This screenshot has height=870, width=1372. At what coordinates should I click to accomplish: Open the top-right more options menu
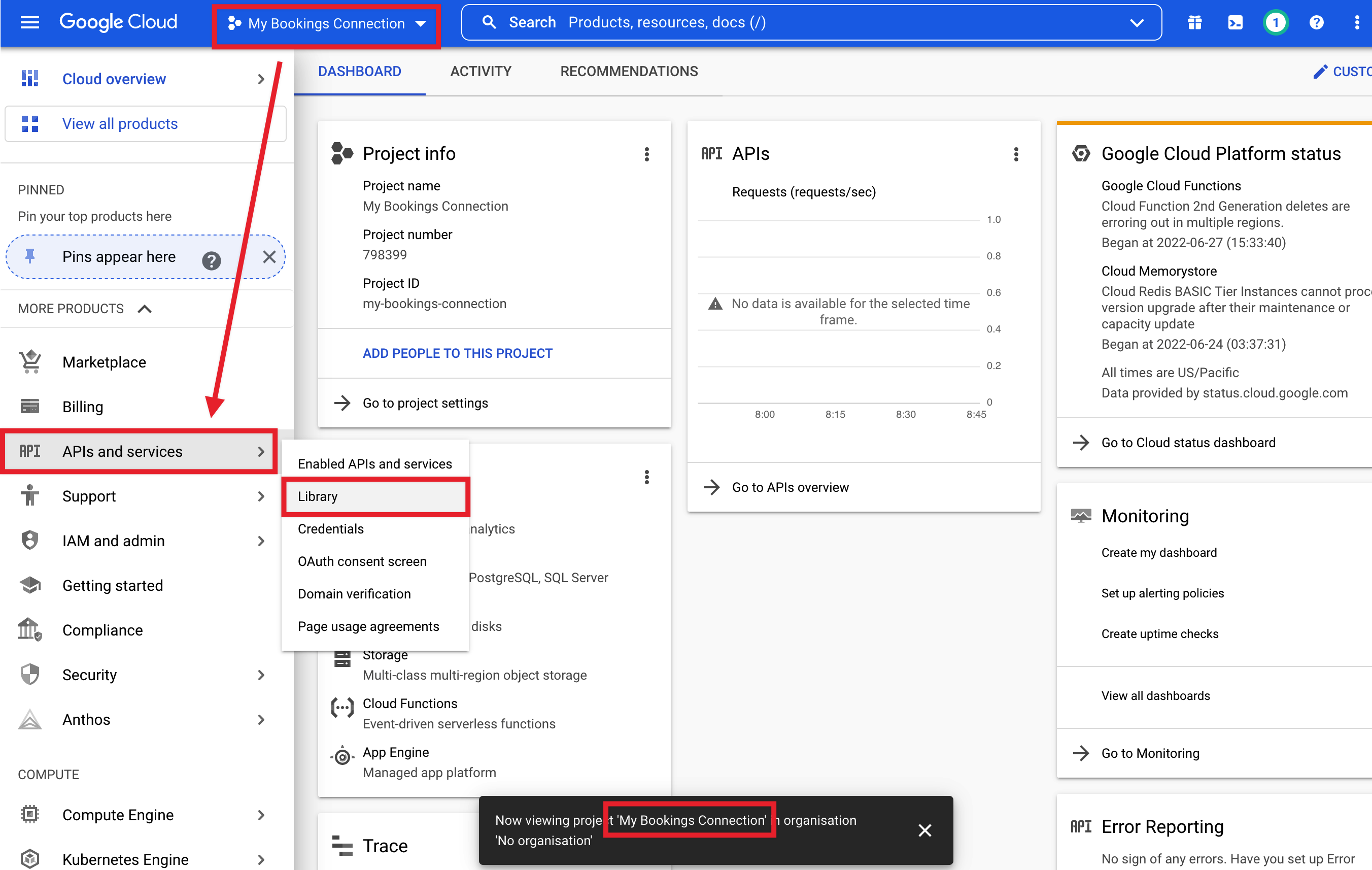point(1357,22)
